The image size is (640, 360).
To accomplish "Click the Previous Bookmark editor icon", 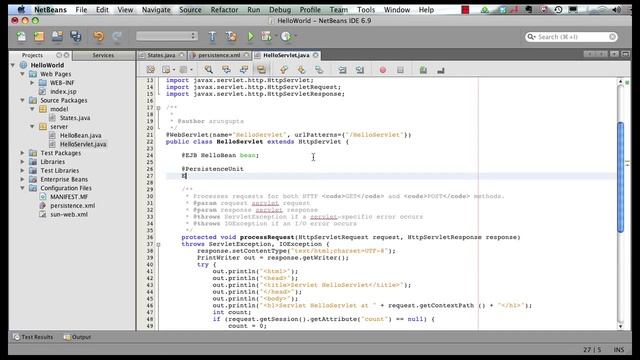I will (x=284, y=70).
